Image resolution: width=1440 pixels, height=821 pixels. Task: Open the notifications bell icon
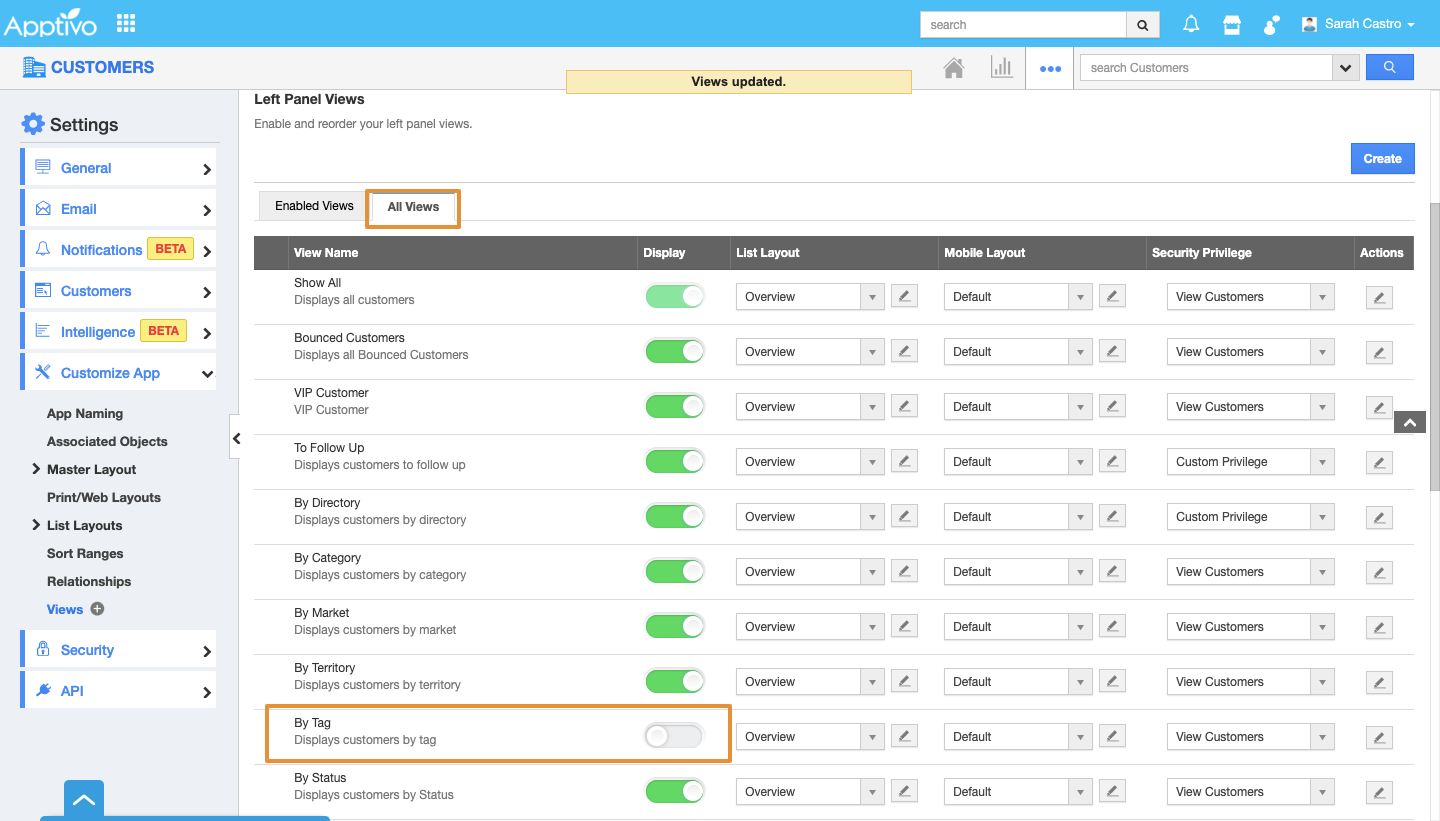(x=1191, y=25)
